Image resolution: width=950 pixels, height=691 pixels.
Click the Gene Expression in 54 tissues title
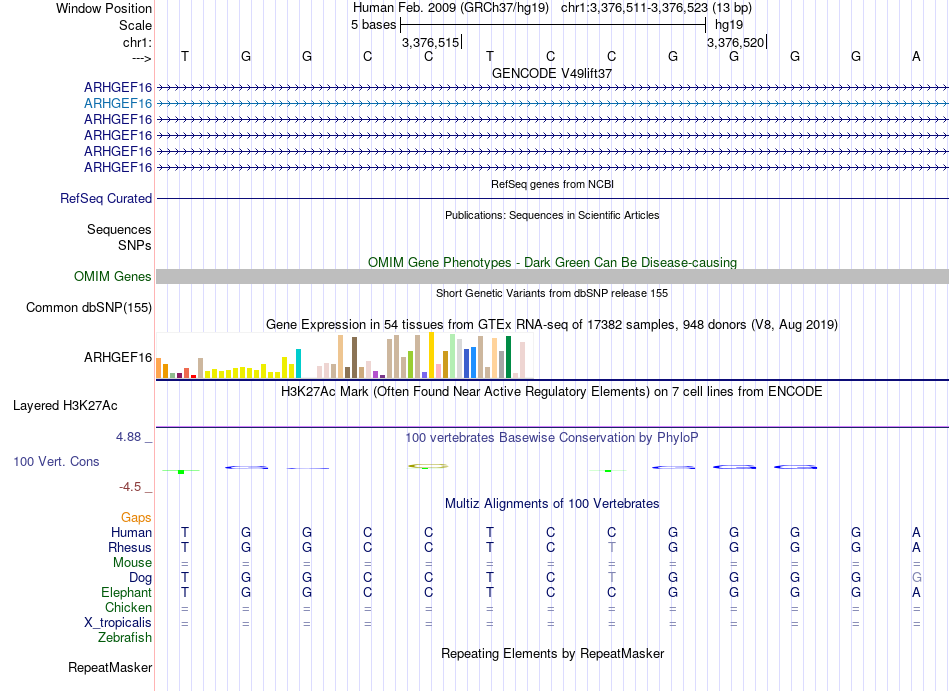pos(552,325)
